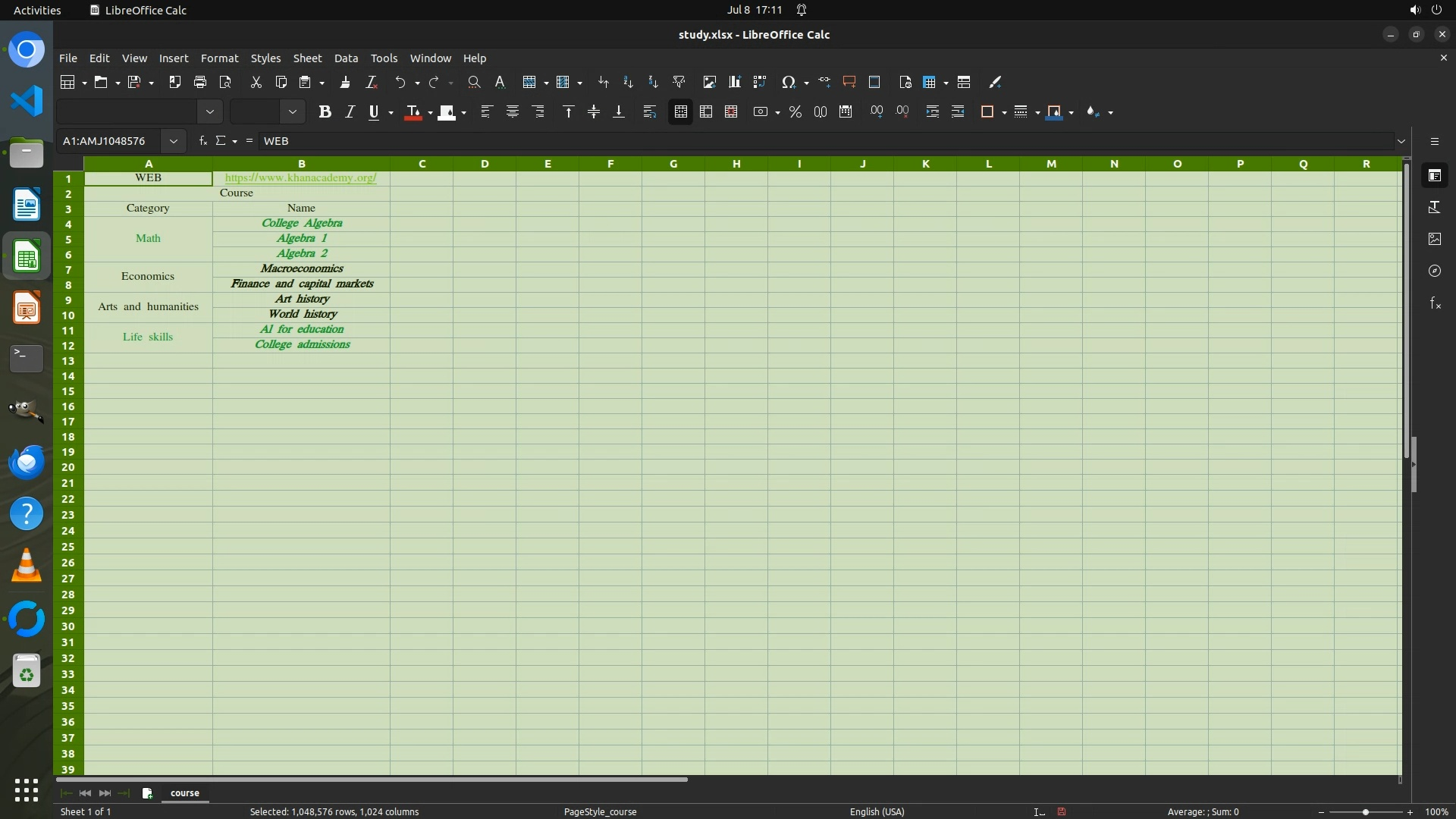This screenshot has width=1456, height=819.
Task: Click the AutoFilter funnel icon
Action: tap(679, 82)
